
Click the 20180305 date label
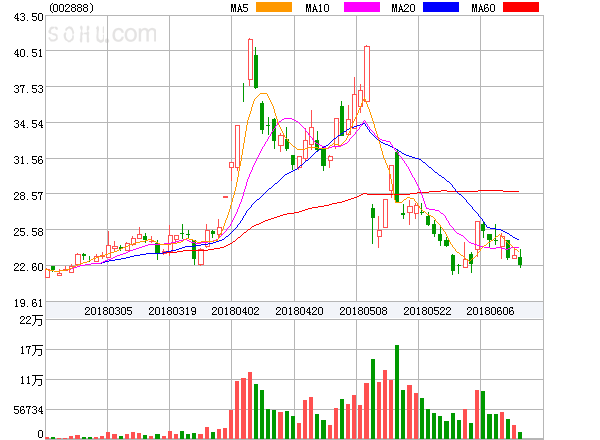point(108,311)
